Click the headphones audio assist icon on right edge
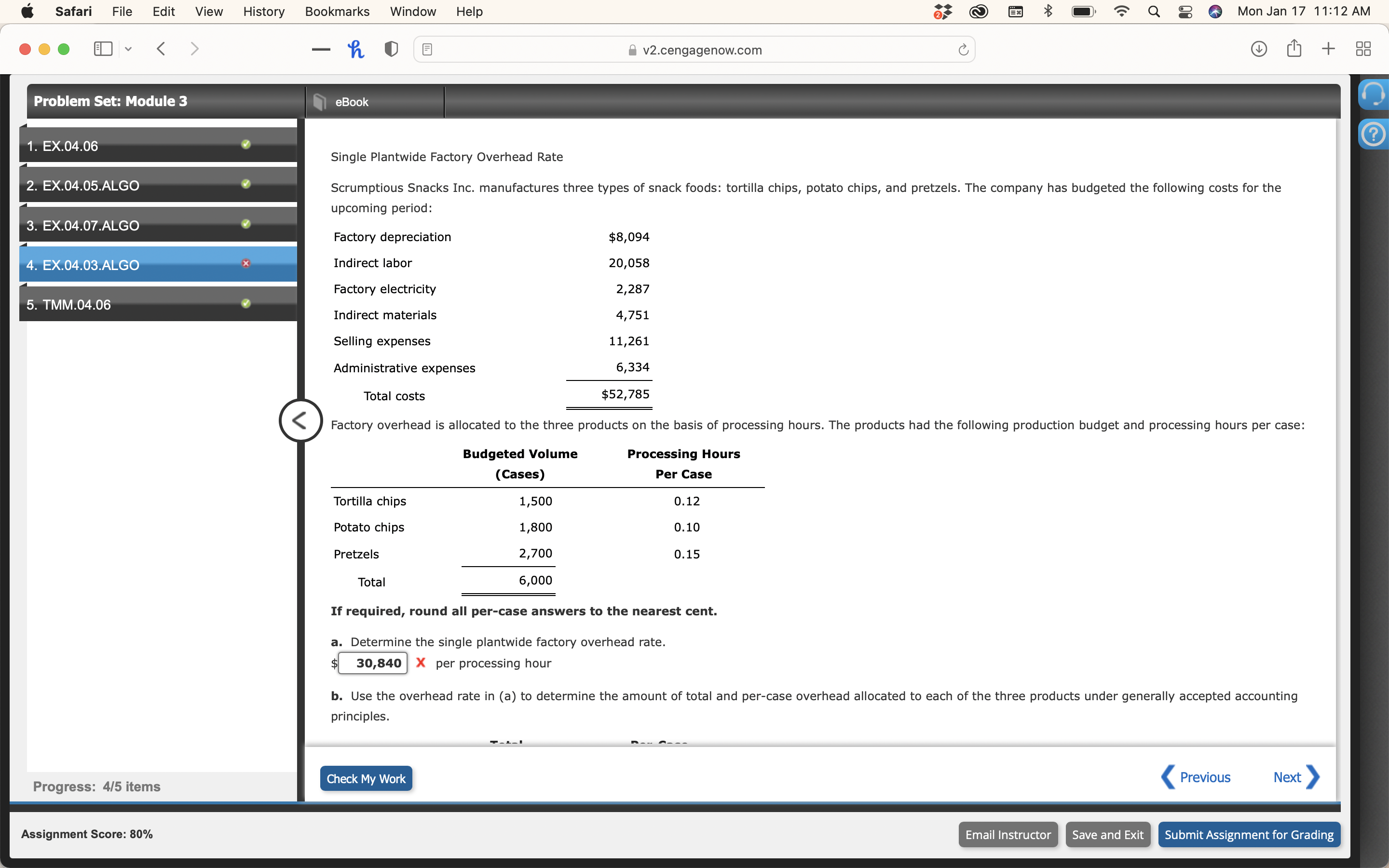The height and width of the screenshot is (868, 1389). pos(1374,94)
